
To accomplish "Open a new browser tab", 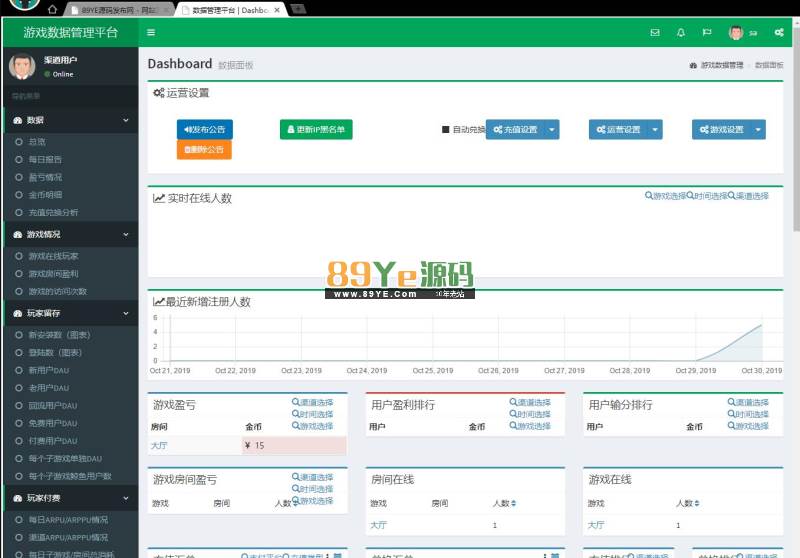I will 298,9.
